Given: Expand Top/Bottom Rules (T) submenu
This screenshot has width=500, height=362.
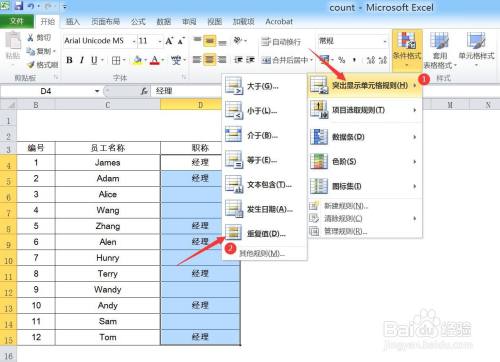Looking at the screenshot, I should pyautogui.click(x=365, y=110).
